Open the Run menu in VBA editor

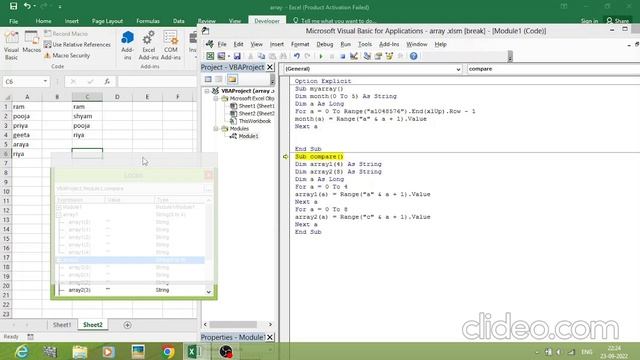pos(345,44)
